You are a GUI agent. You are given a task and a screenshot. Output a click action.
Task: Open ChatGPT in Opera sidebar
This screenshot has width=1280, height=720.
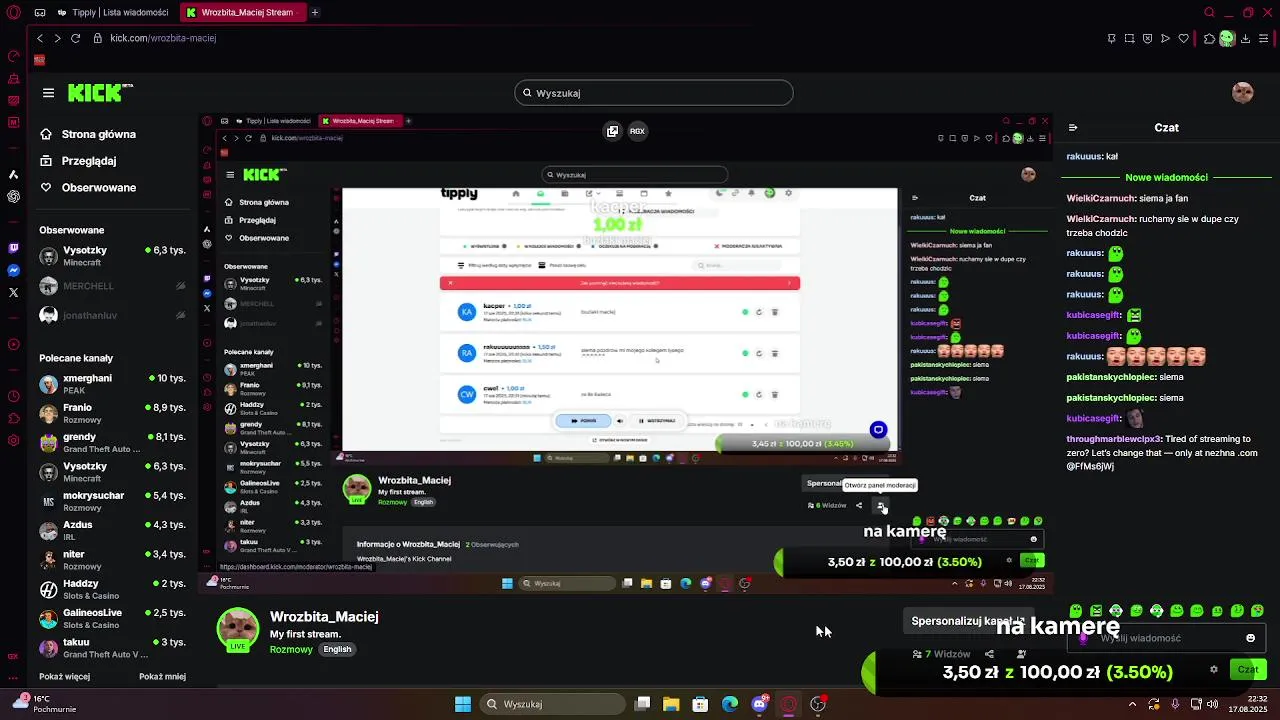(13, 196)
